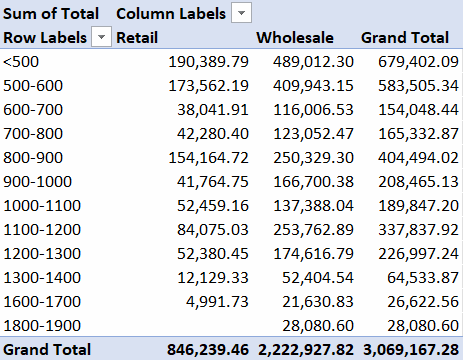Select the 900-1000 row label
Viewport: 463px width, 360px height.
[x=38, y=182]
